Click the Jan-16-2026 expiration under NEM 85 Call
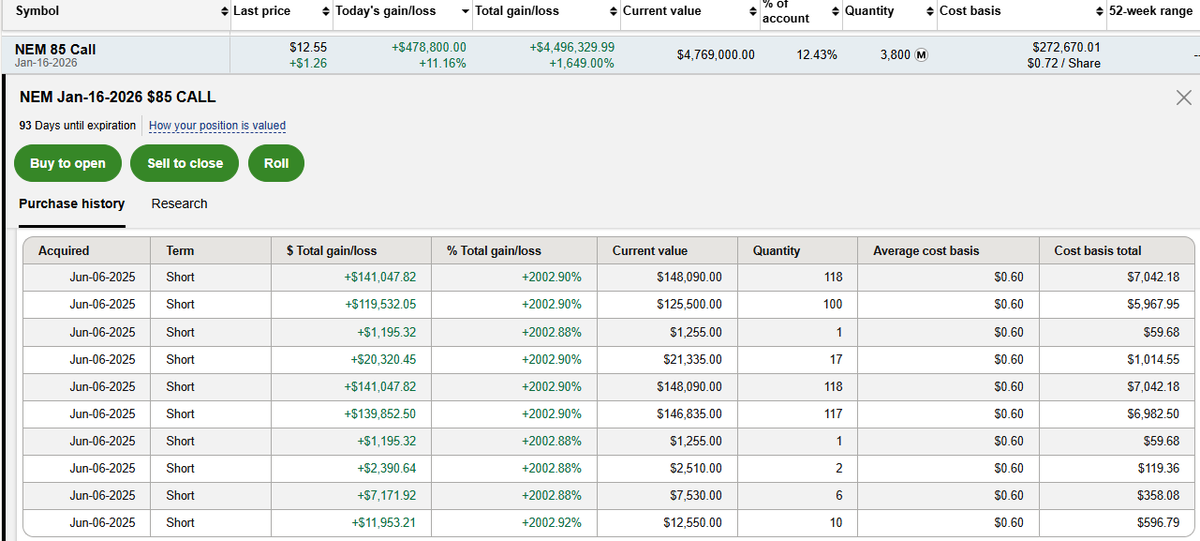This screenshot has height=541, width=1200. (x=46, y=63)
